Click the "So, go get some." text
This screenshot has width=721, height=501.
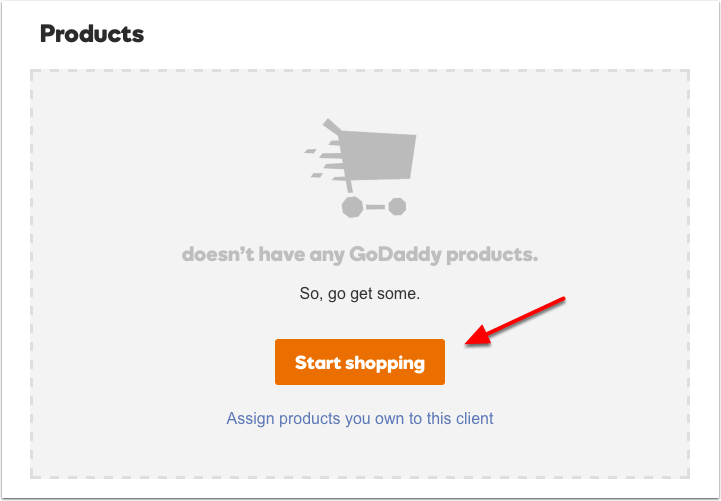(360, 294)
